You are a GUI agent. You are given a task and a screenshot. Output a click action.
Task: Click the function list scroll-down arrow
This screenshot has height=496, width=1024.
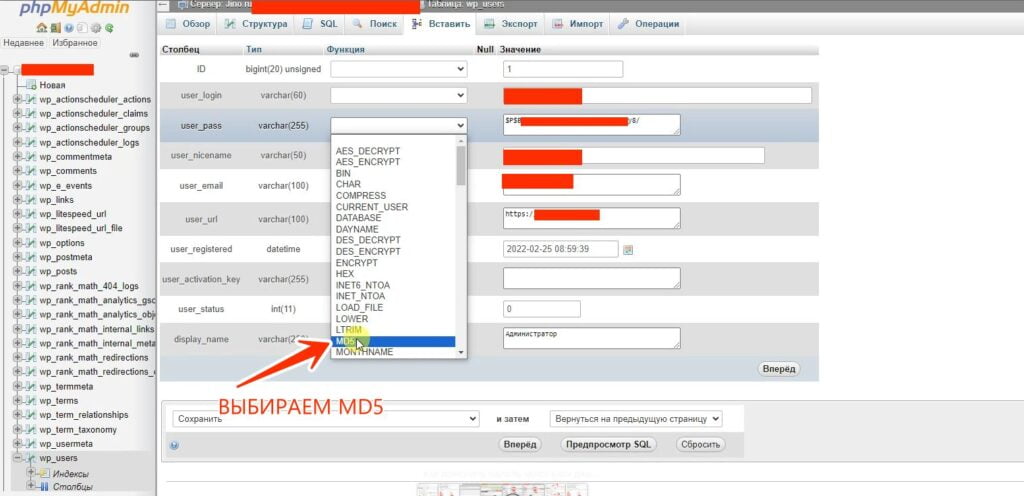[x=461, y=352]
